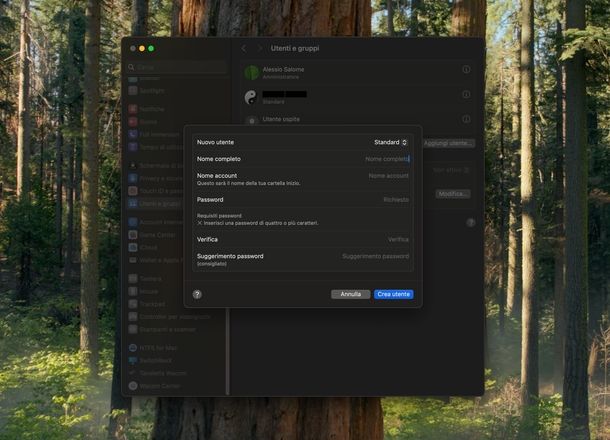
Task: Select Notifiche in the sidebar
Action: [x=146, y=109]
